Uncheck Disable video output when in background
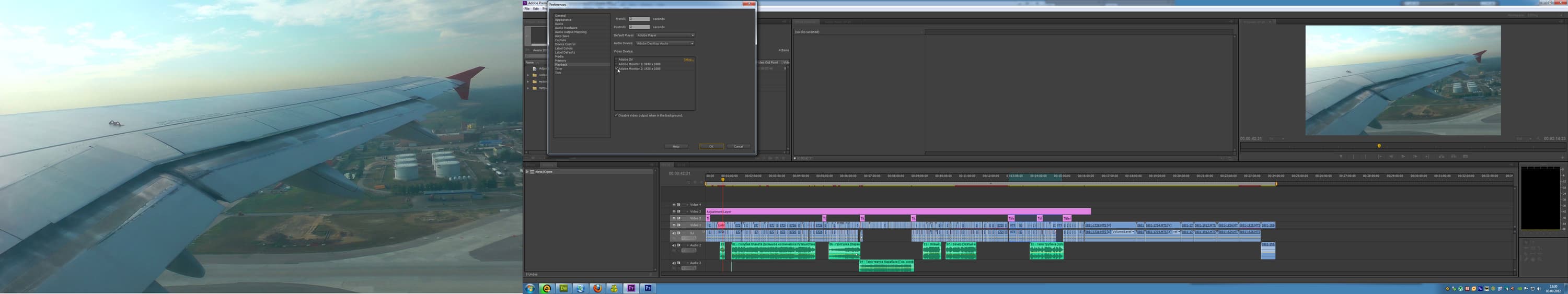Image resolution: width=1568 pixels, height=294 pixels. click(x=616, y=115)
